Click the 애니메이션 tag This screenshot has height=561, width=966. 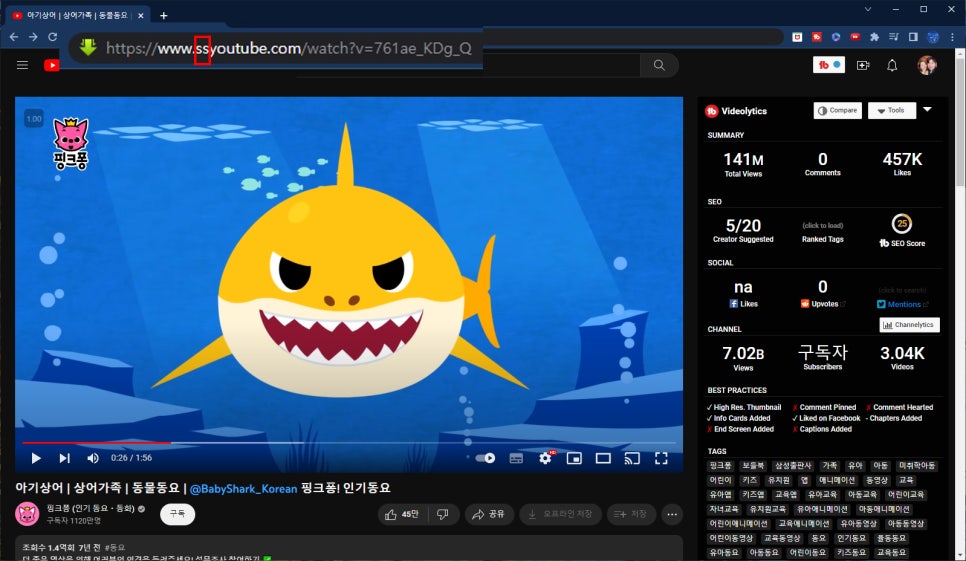pyautogui.click(x=837, y=481)
